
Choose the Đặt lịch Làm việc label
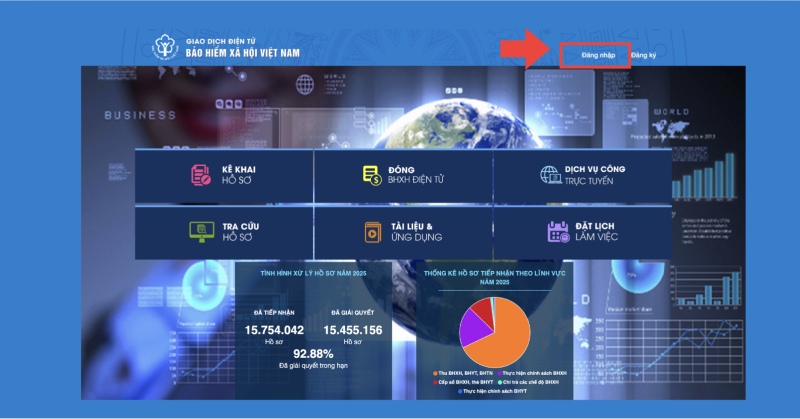tap(599, 232)
